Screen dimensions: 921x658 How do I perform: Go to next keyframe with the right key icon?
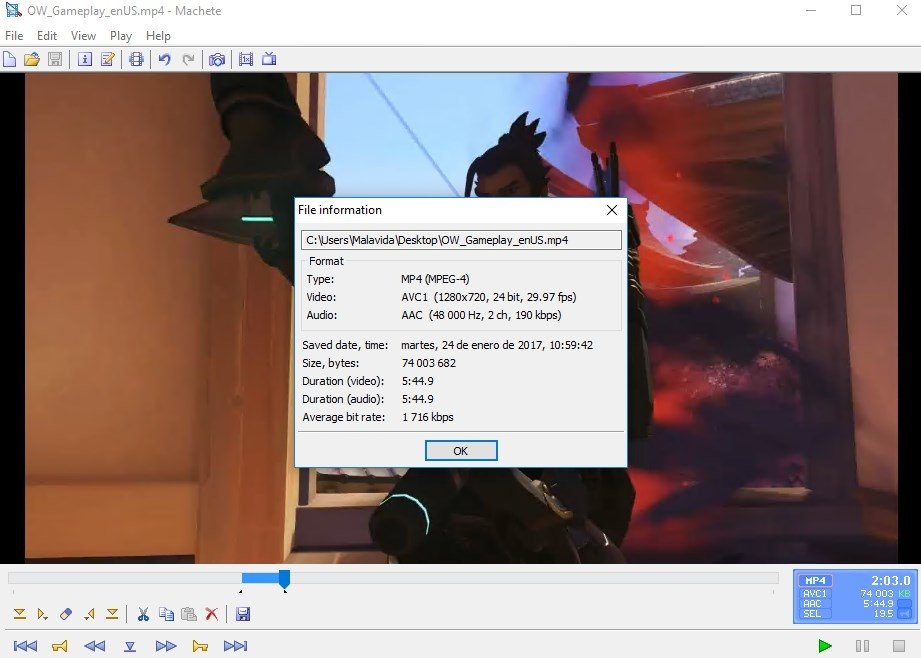point(200,646)
